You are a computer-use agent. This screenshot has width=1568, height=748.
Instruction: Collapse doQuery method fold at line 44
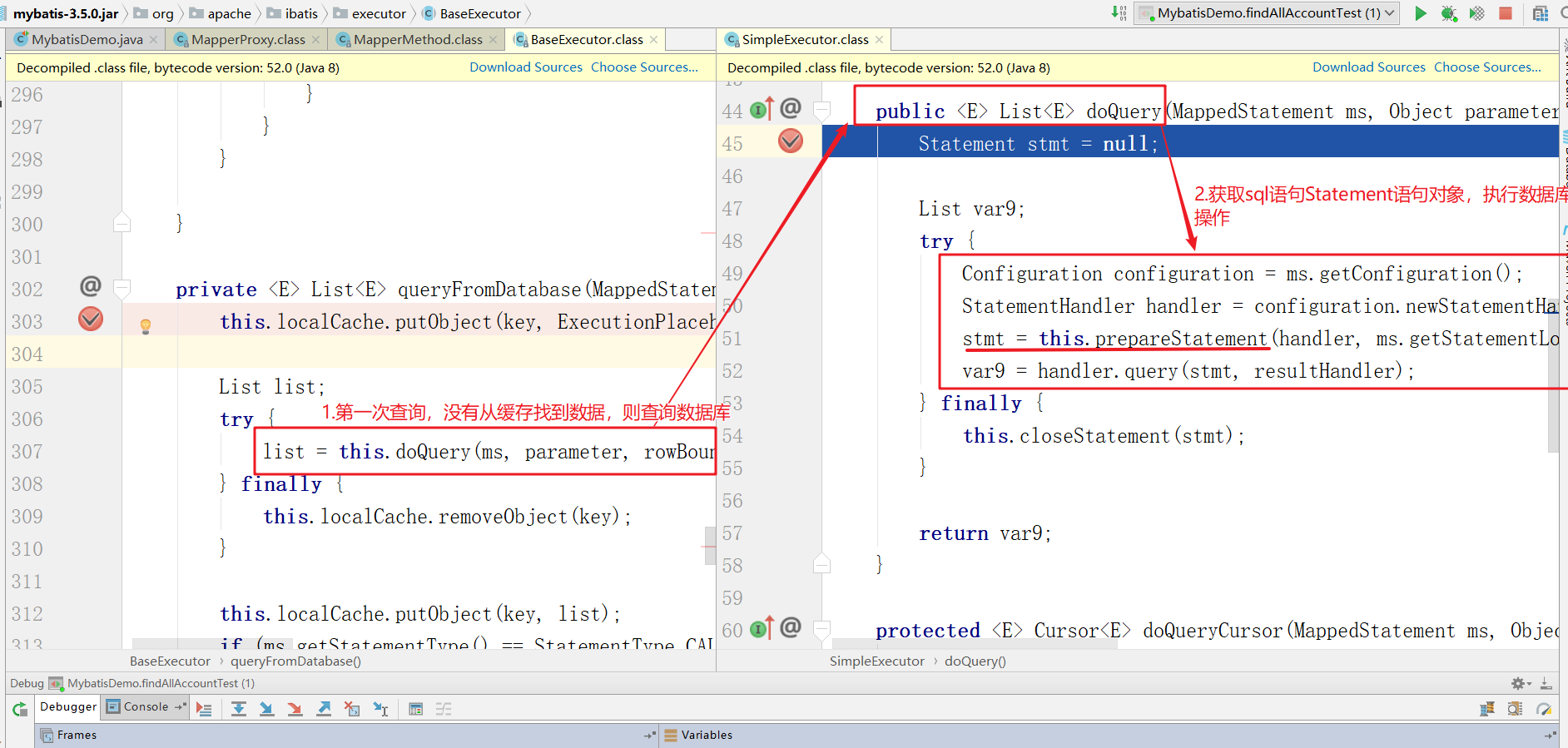pos(821,110)
